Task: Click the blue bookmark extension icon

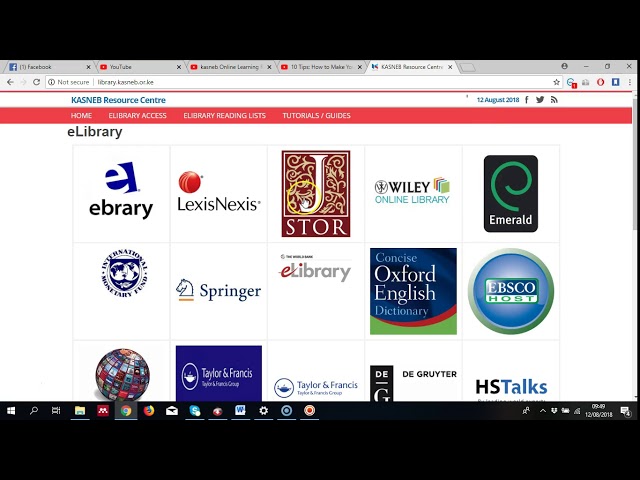Action: [x=616, y=82]
